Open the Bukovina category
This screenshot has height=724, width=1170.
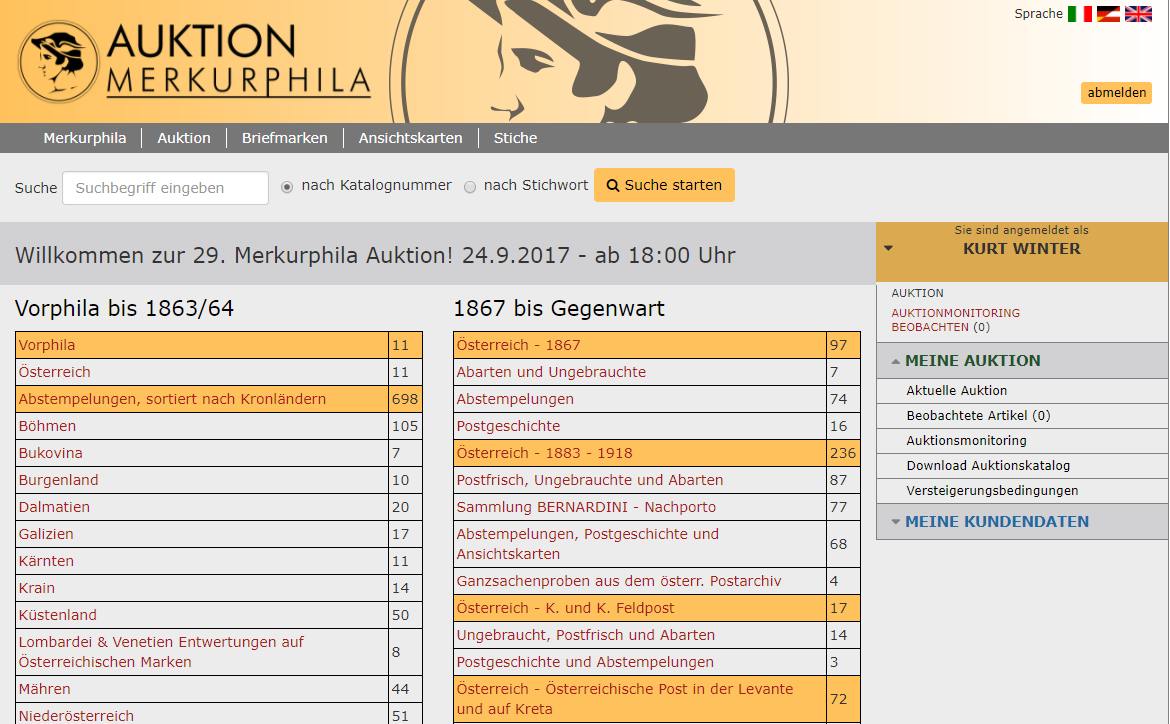51,453
